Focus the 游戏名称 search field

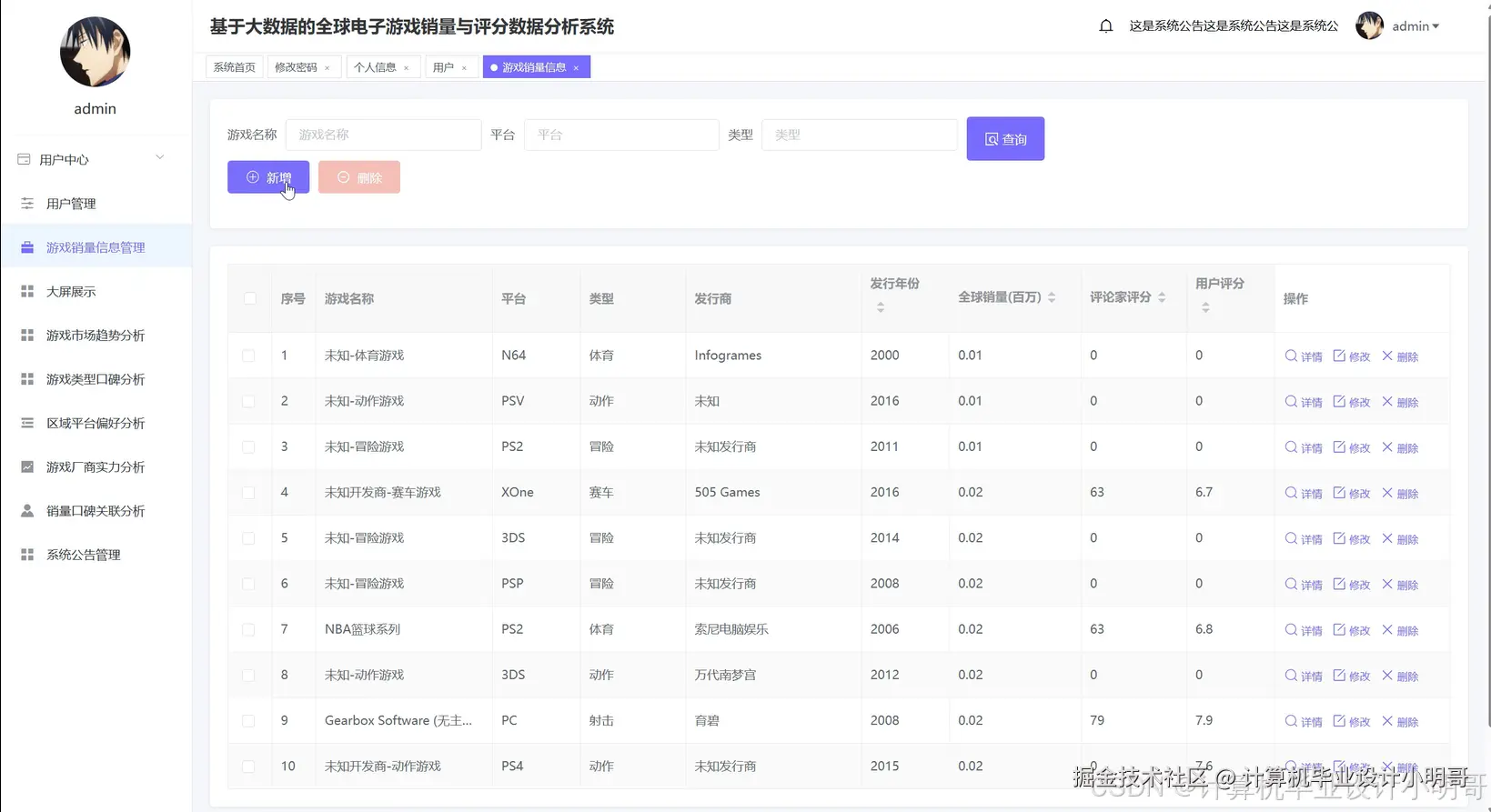click(383, 135)
